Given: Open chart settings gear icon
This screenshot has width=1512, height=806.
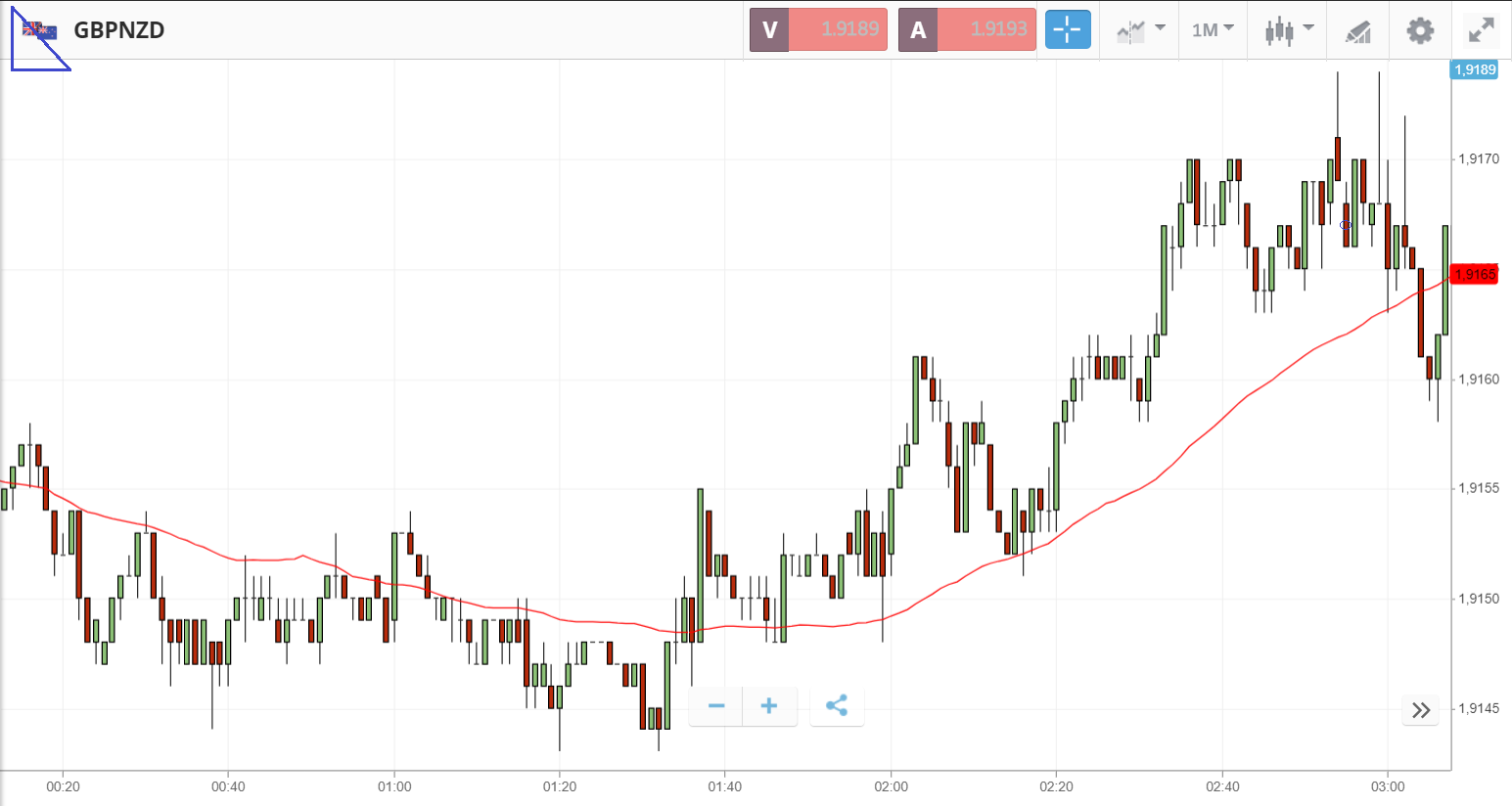Looking at the screenshot, I should (x=1420, y=30).
